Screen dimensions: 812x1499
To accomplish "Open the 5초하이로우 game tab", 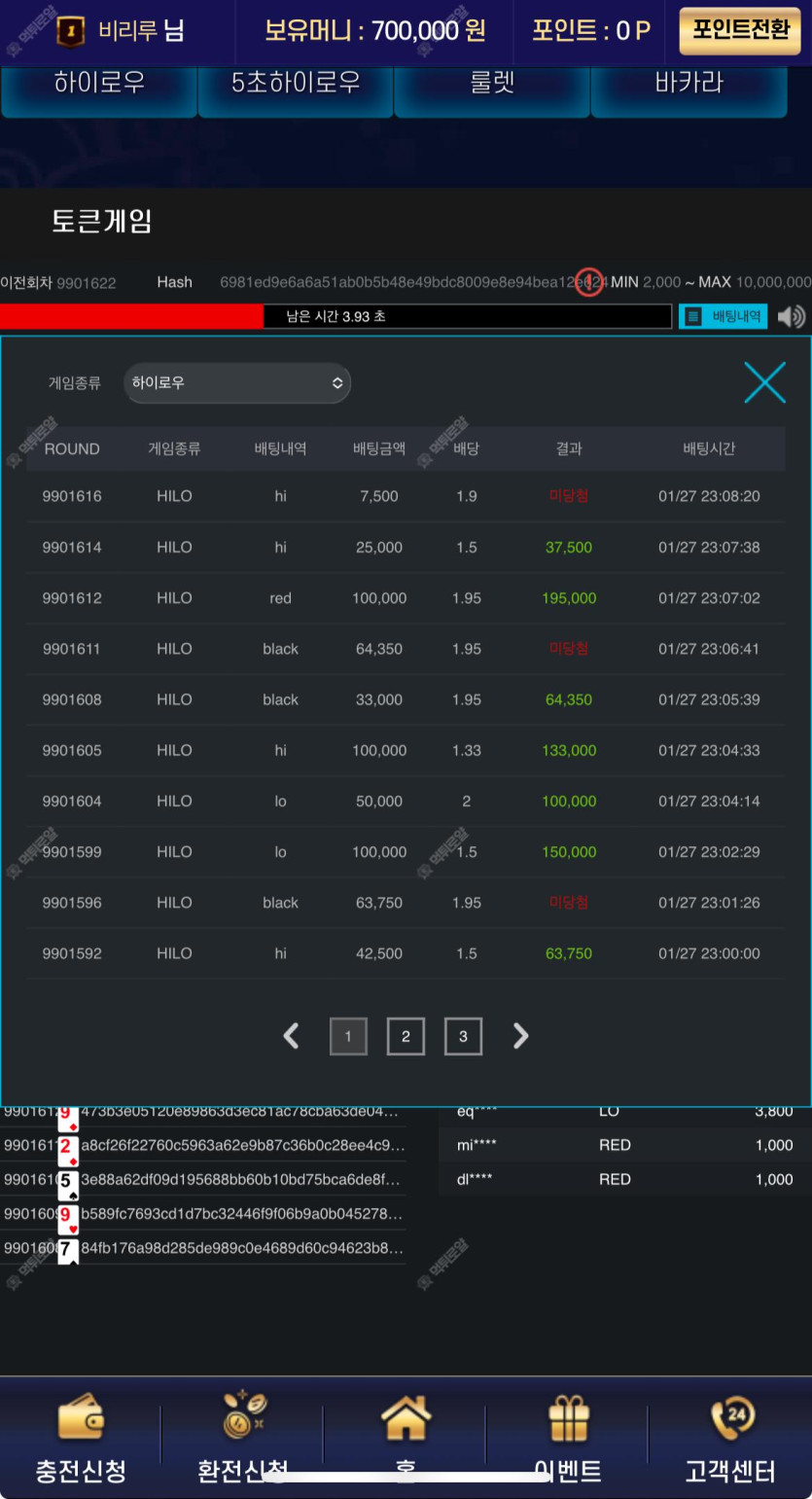I will (x=296, y=85).
